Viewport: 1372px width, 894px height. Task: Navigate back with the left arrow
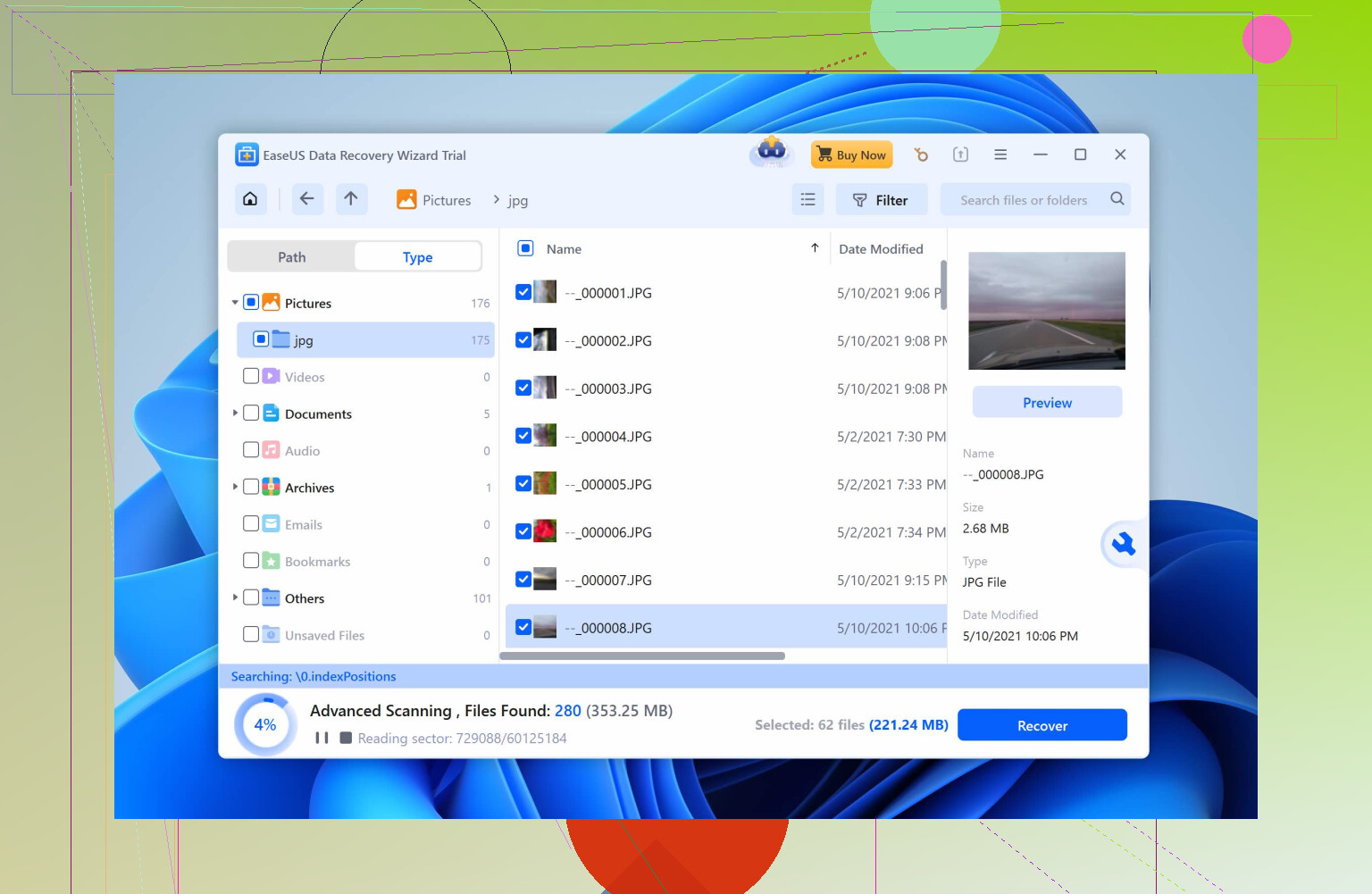[x=306, y=199]
